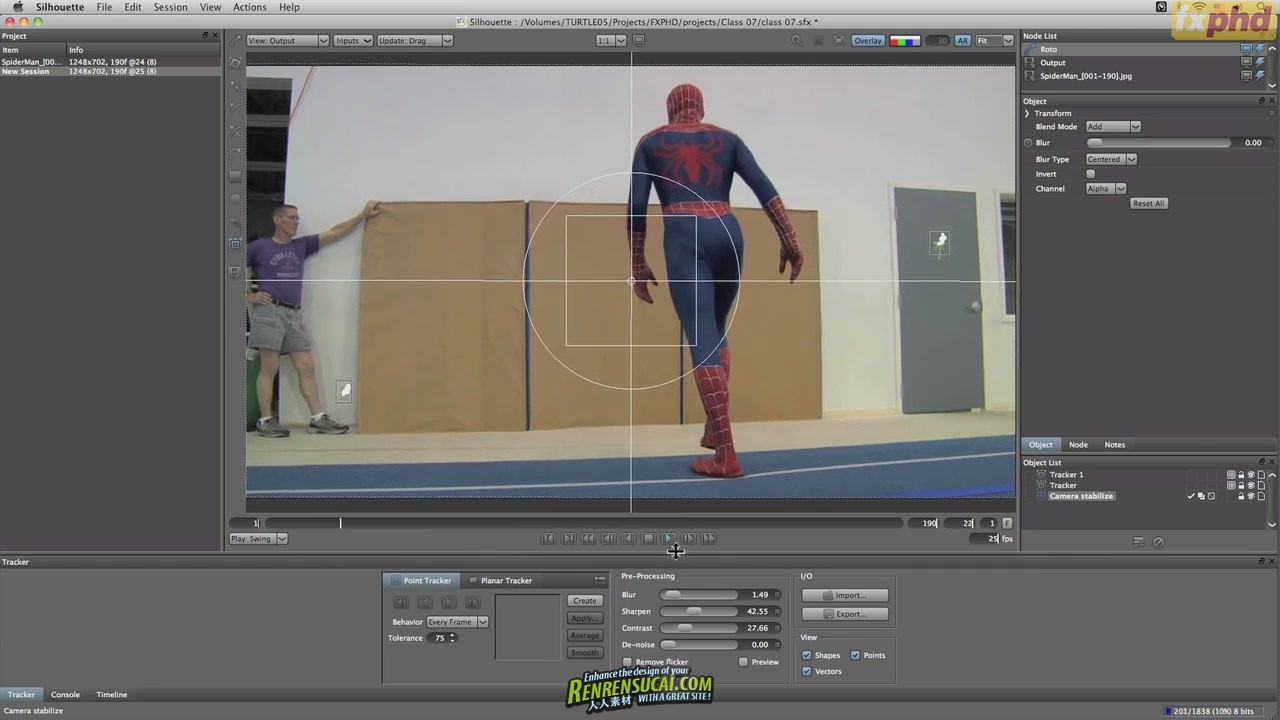Click track forward to end button in Point Tracker

coord(449,602)
